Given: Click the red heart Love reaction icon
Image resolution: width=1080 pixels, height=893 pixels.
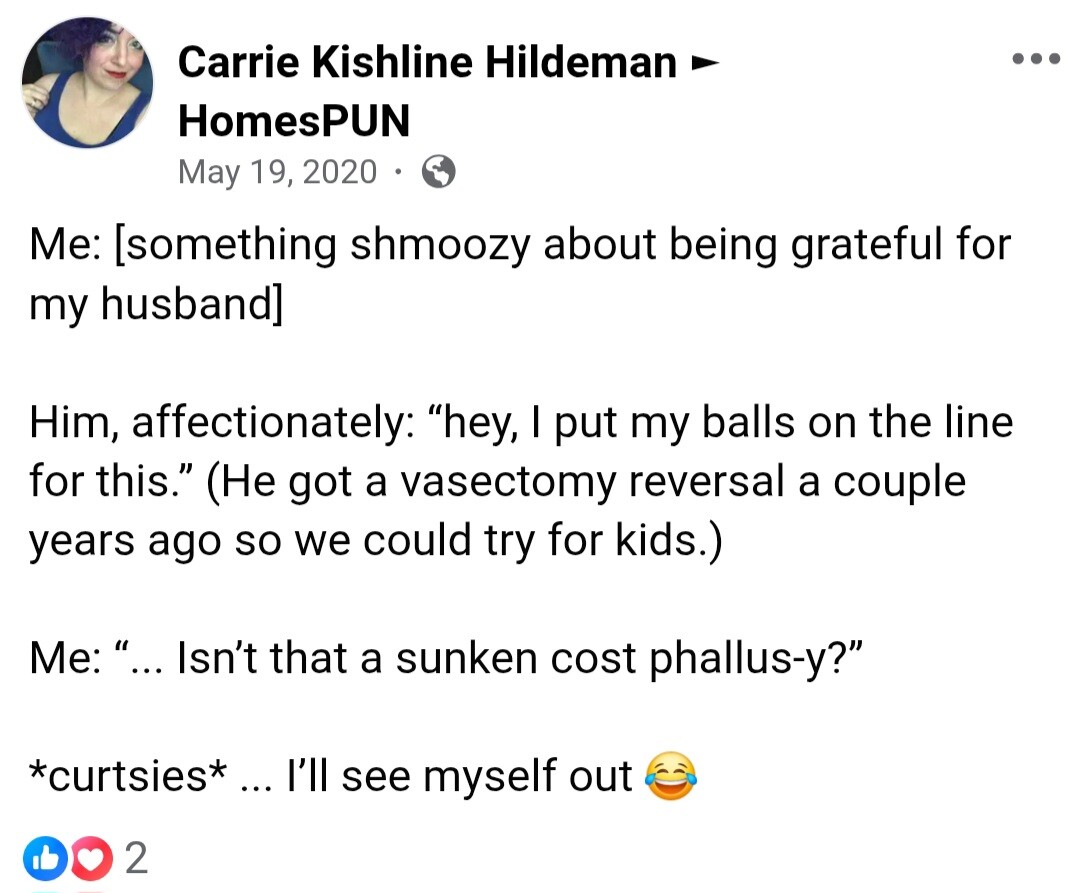Looking at the screenshot, I should point(90,858).
